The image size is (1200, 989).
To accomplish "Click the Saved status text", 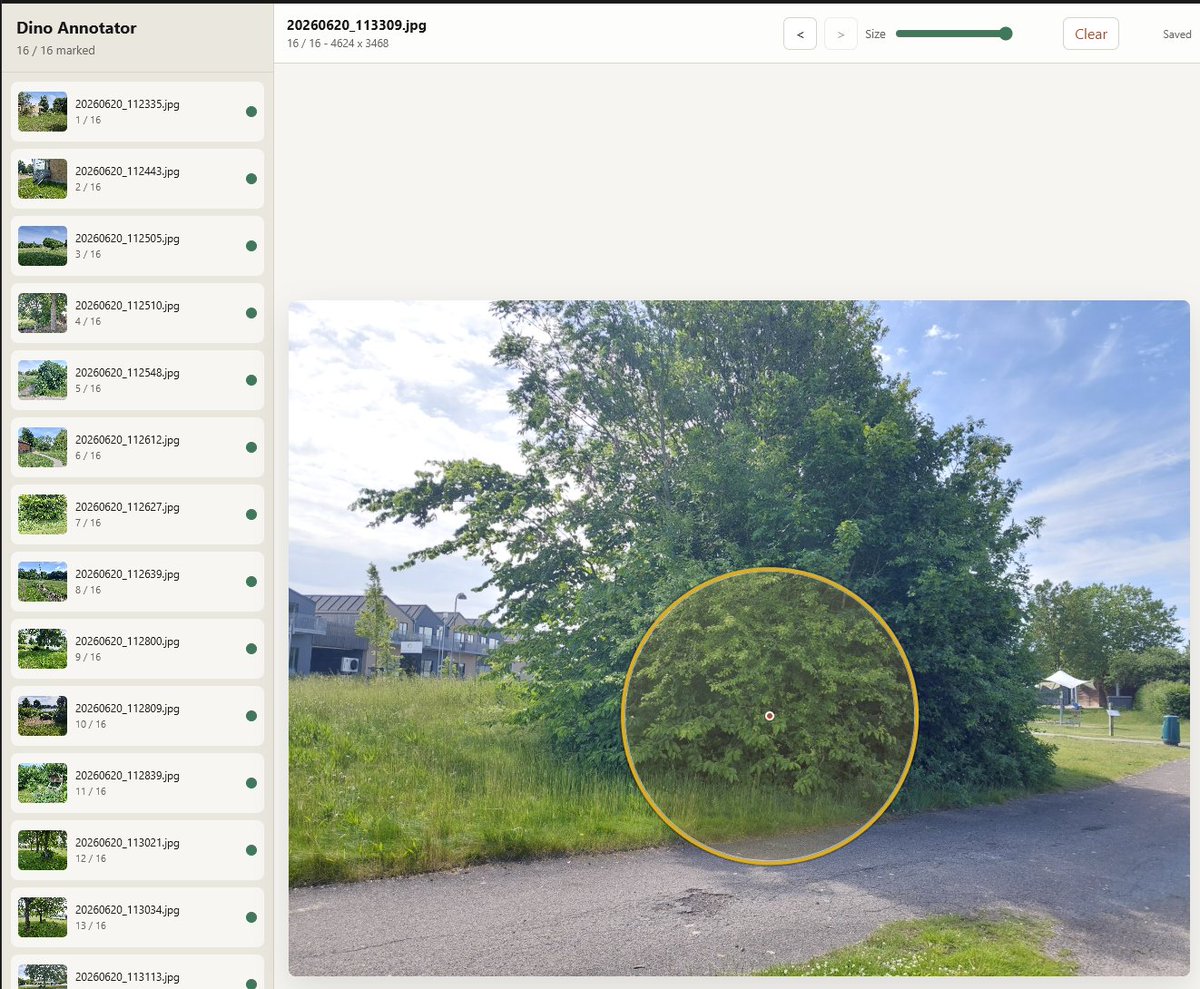I will [x=1177, y=34].
